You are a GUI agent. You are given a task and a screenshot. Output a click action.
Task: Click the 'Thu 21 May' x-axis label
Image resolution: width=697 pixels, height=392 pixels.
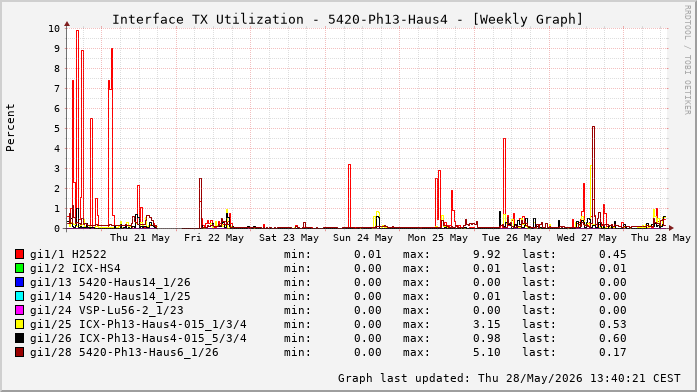[x=140, y=238]
